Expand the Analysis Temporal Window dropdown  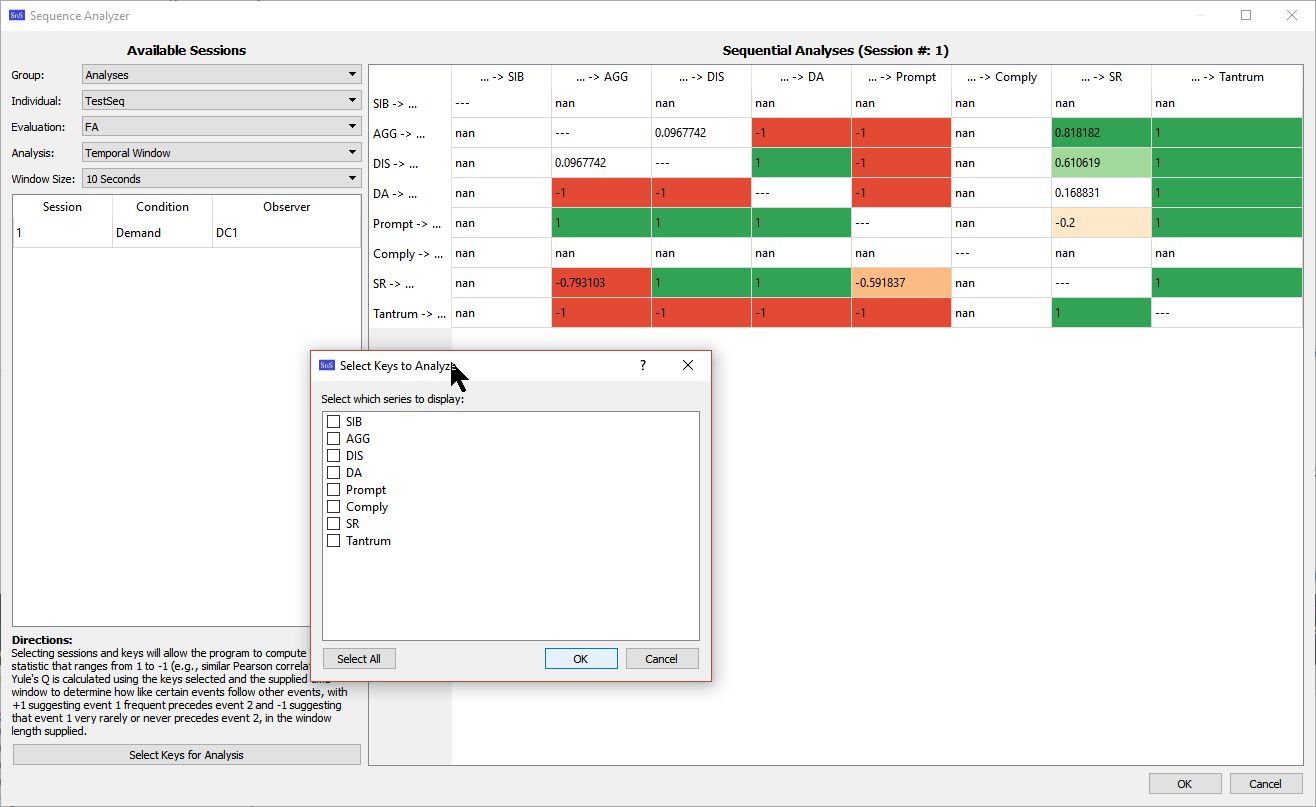pyautogui.click(x=221, y=153)
